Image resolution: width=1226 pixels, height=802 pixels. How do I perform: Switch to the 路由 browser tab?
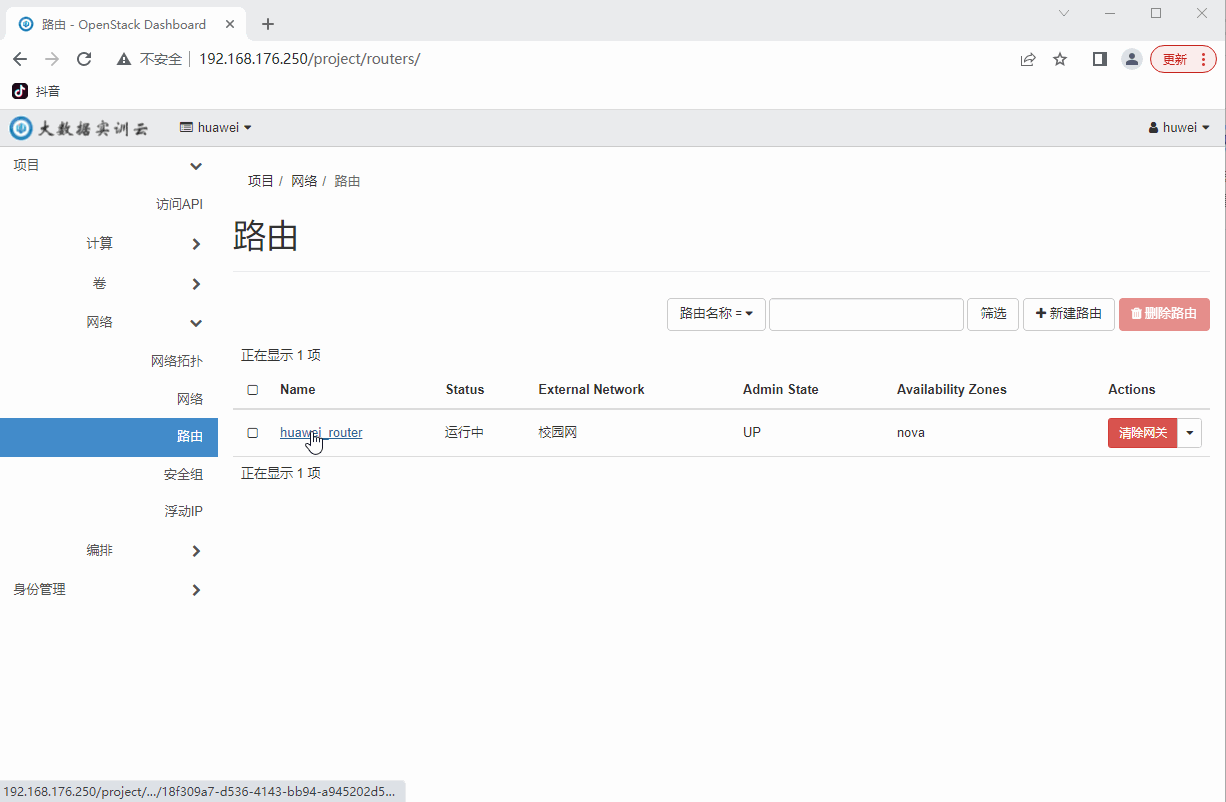pyautogui.click(x=120, y=24)
